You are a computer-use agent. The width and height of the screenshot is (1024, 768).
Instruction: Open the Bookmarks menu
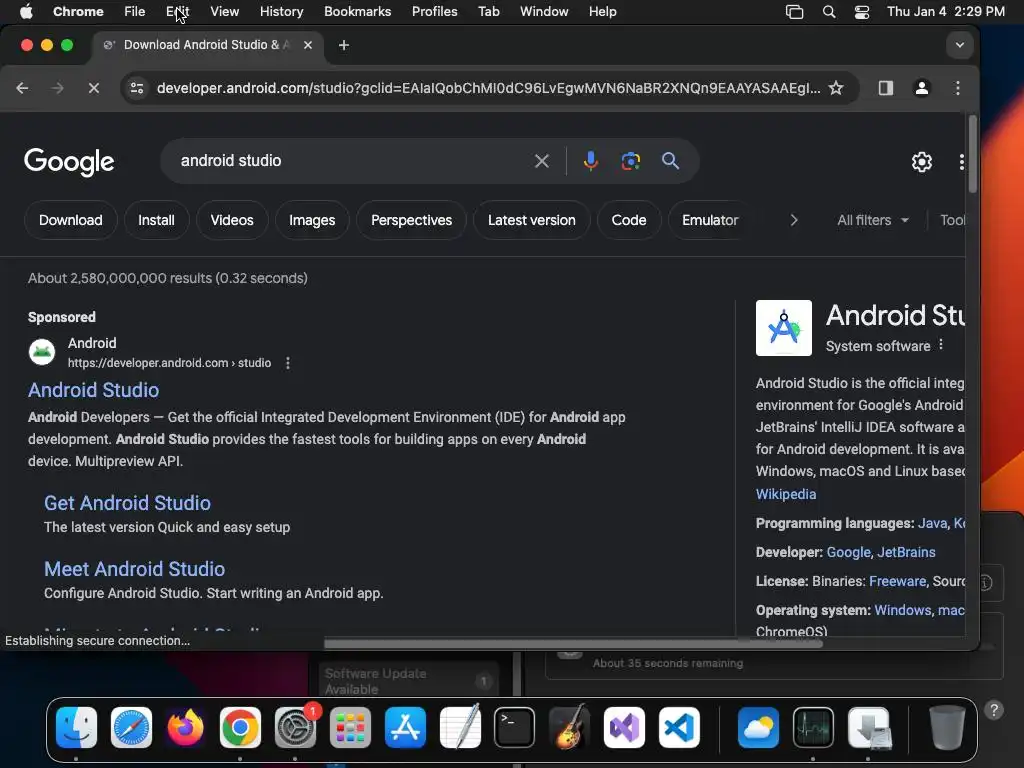pyautogui.click(x=357, y=12)
